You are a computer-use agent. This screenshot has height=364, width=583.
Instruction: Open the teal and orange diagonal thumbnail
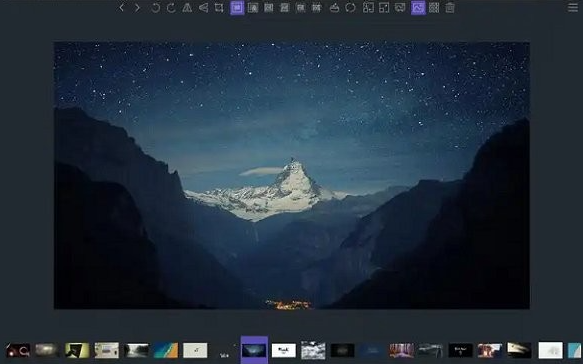pos(166,350)
